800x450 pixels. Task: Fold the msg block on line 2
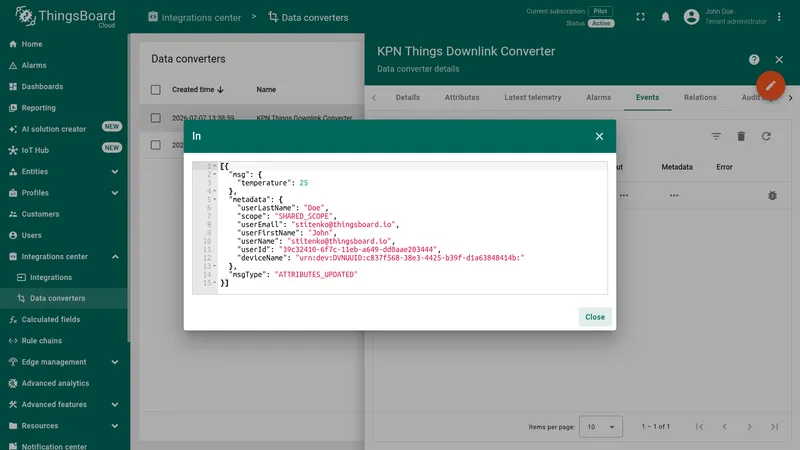point(215,174)
